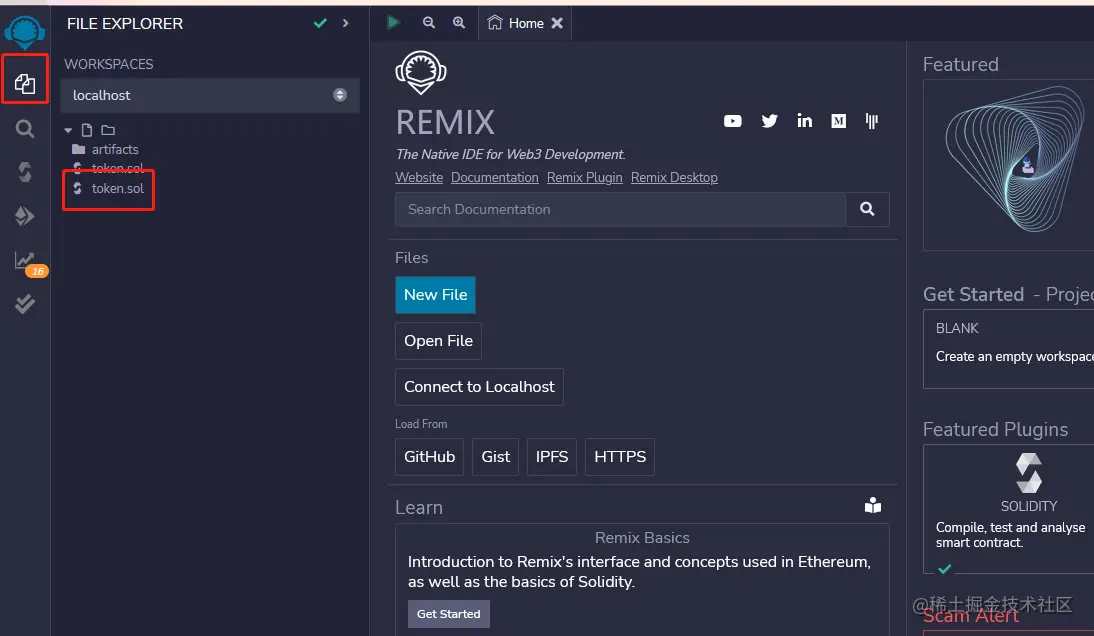Viewport: 1094px width, 636px height.
Task: Open Remix Twitter icon
Action: [770, 121]
